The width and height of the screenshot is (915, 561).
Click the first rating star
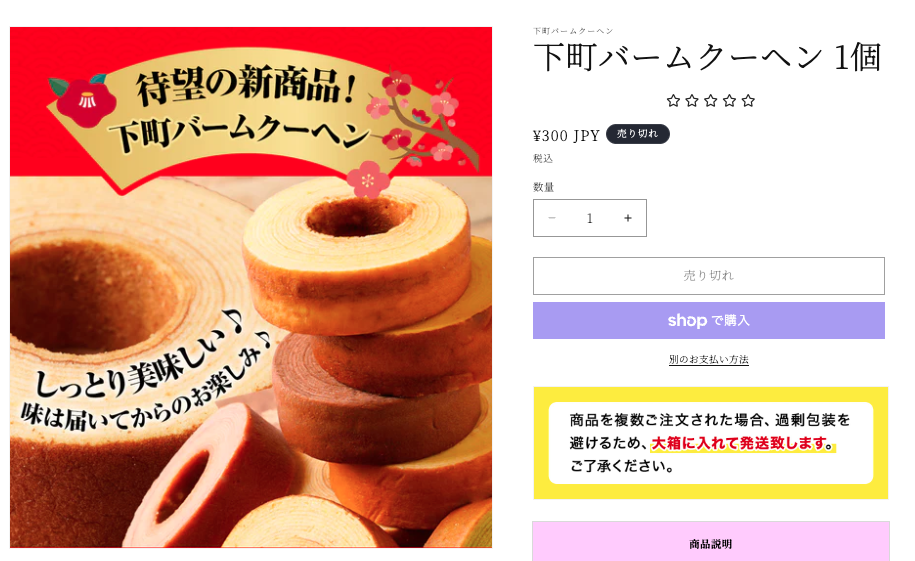[673, 101]
